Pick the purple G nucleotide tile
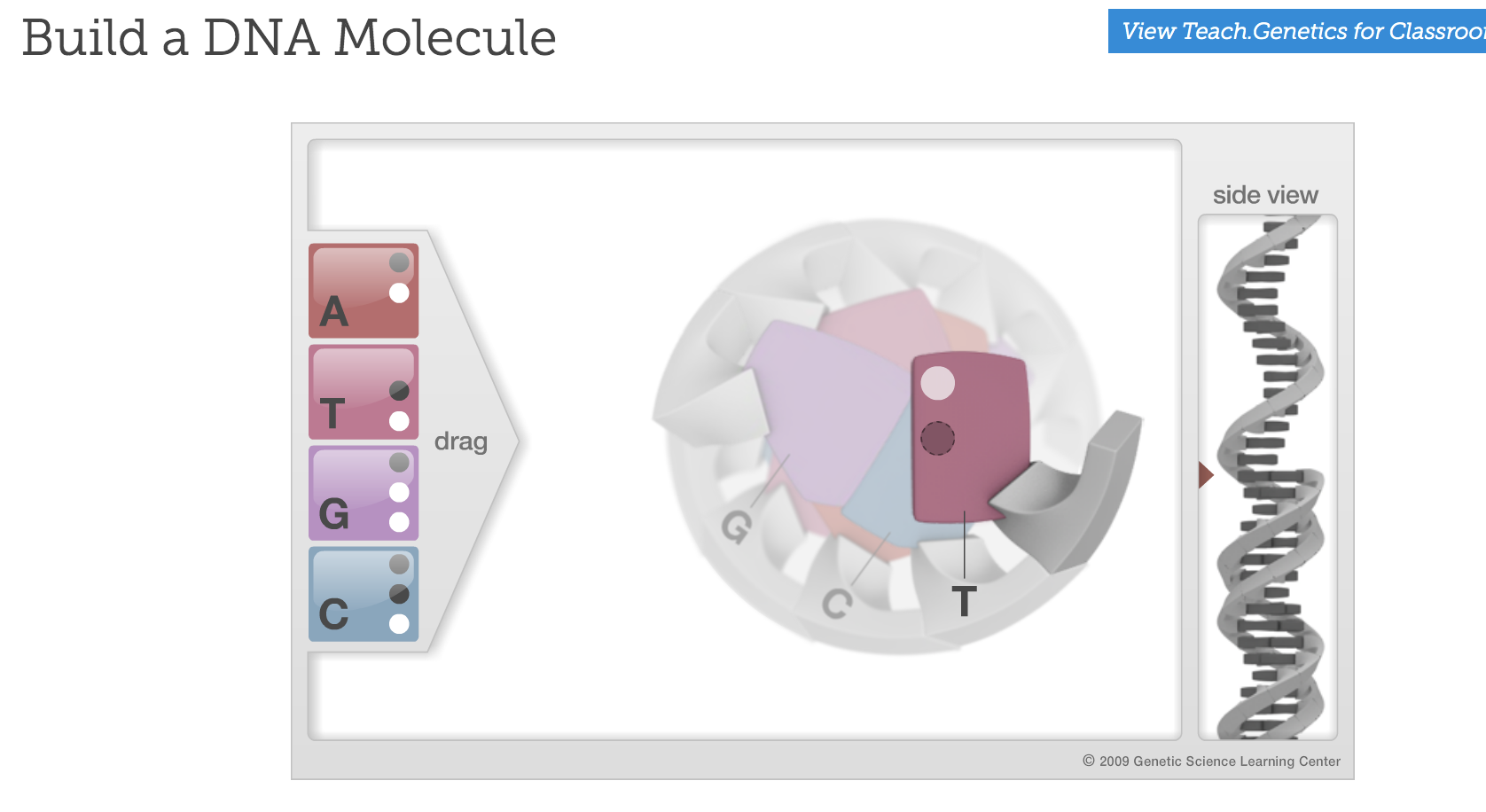This screenshot has width=1486, height=812. pos(363,493)
